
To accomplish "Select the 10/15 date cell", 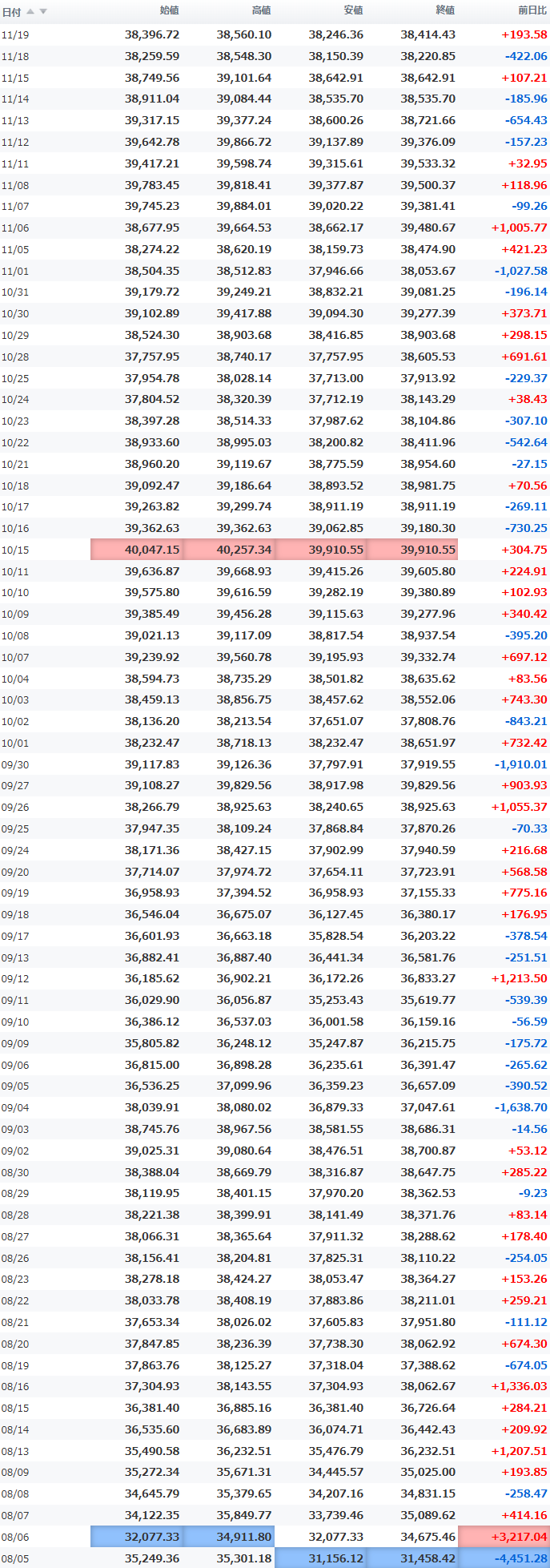I will click(x=15, y=550).
